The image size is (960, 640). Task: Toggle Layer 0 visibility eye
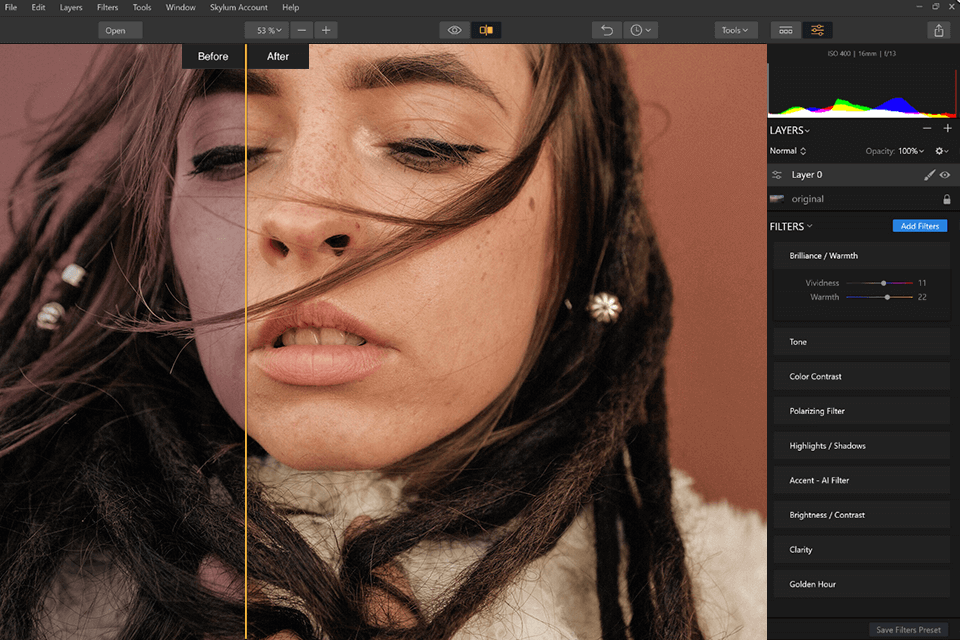[x=945, y=175]
